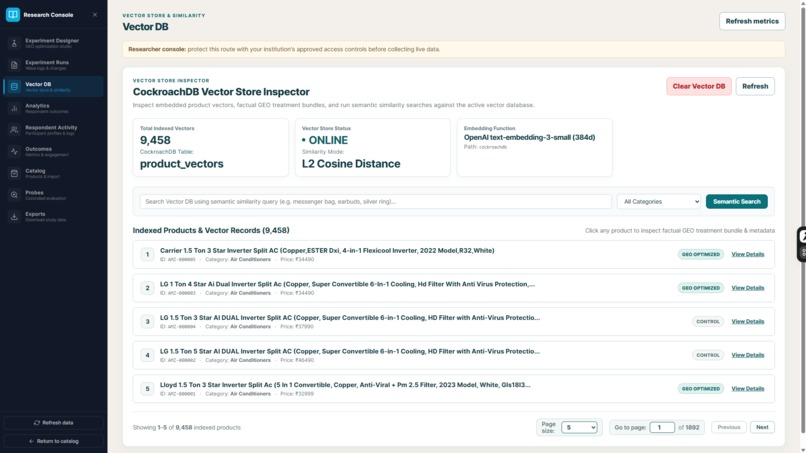
Task: Open Experiment Designer in the sidebar
Action: click(53, 43)
